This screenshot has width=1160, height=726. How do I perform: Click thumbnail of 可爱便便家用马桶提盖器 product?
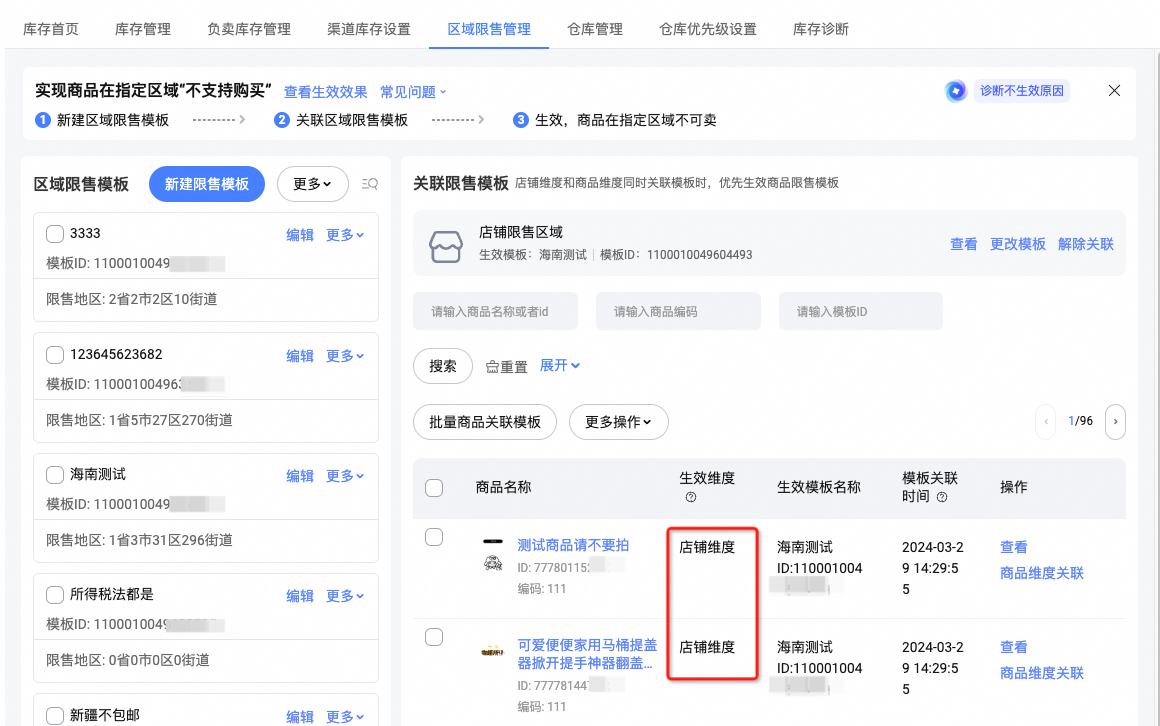click(x=493, y=653)
